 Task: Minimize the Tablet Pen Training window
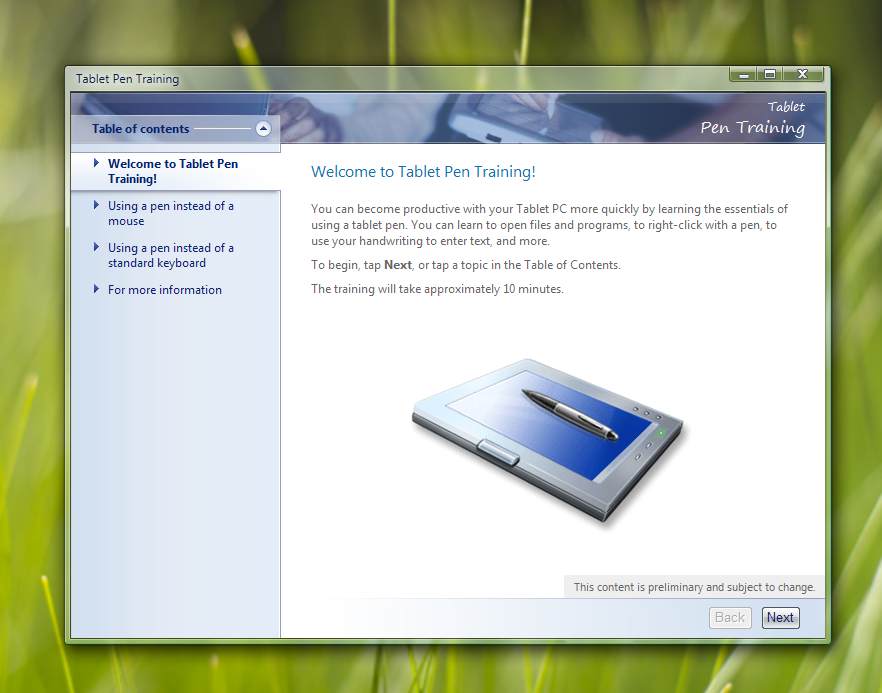(743, 75)
